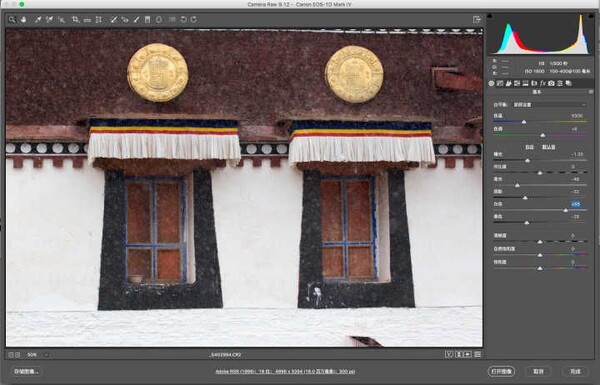Open the Basic panel flyout menu
Screen dimensions: 600x385
click(x=591, y=92)
